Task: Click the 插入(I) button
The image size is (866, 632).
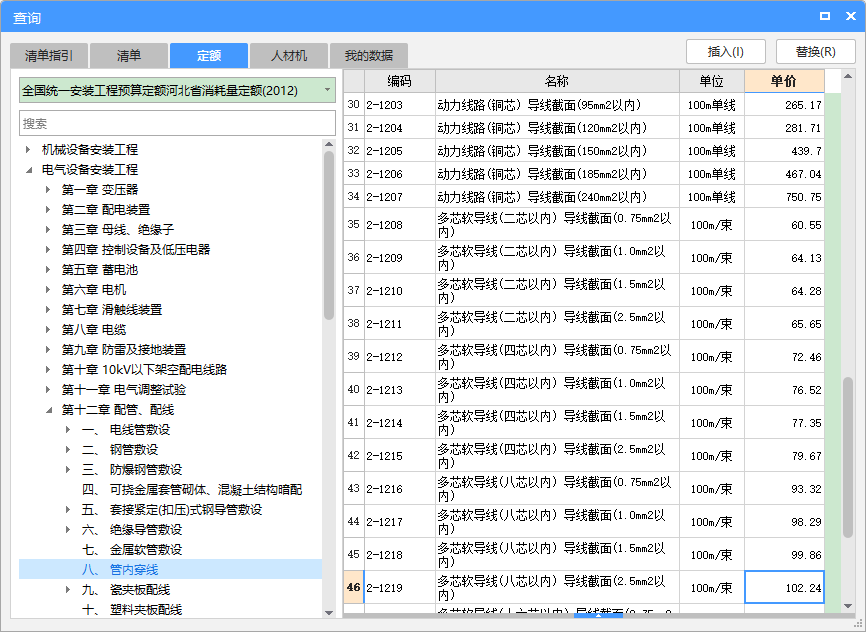Action: coord(728,52)
